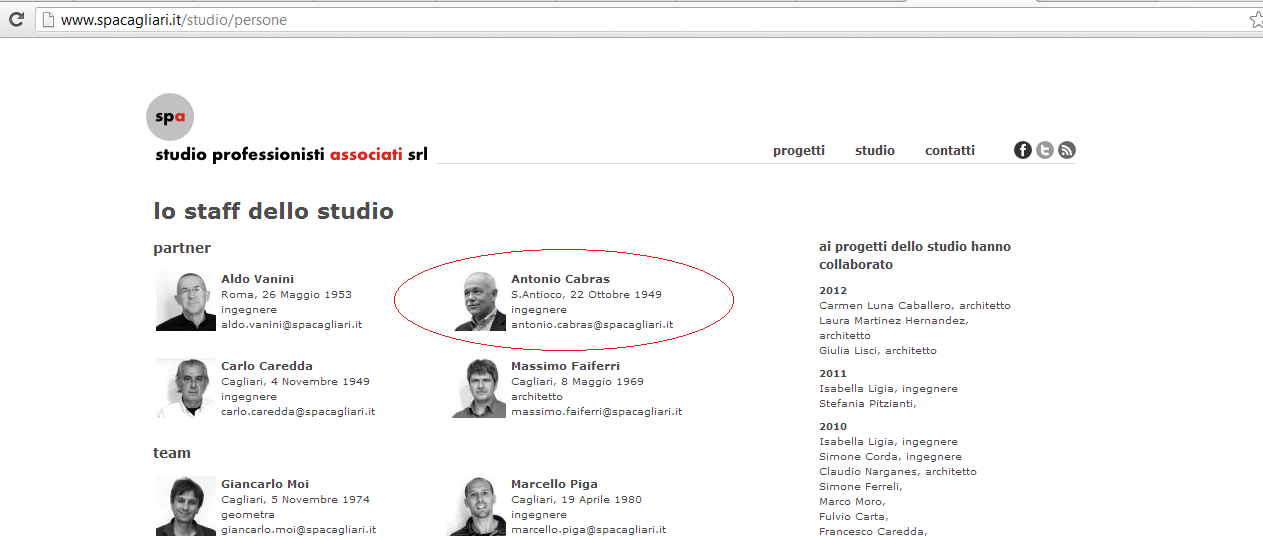Screen dimensions: 1263x540
Task: Click email aldo.vanini@spacagliari.it
Action: coord(291,325)
